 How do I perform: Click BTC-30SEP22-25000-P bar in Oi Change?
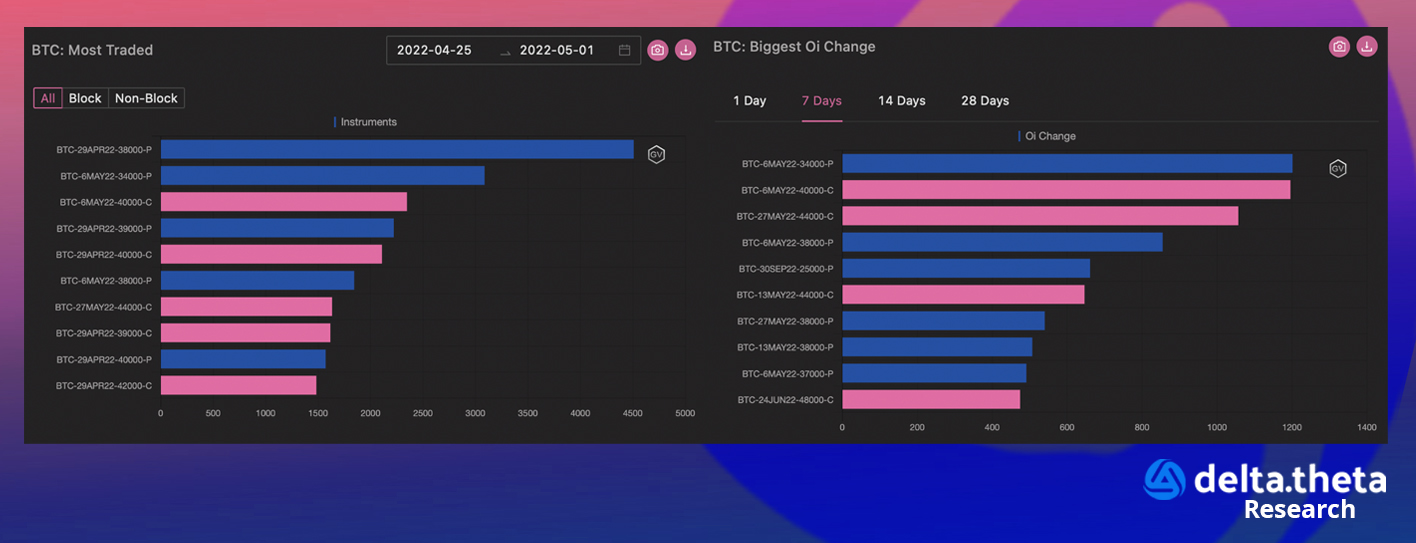pos(966,268)
